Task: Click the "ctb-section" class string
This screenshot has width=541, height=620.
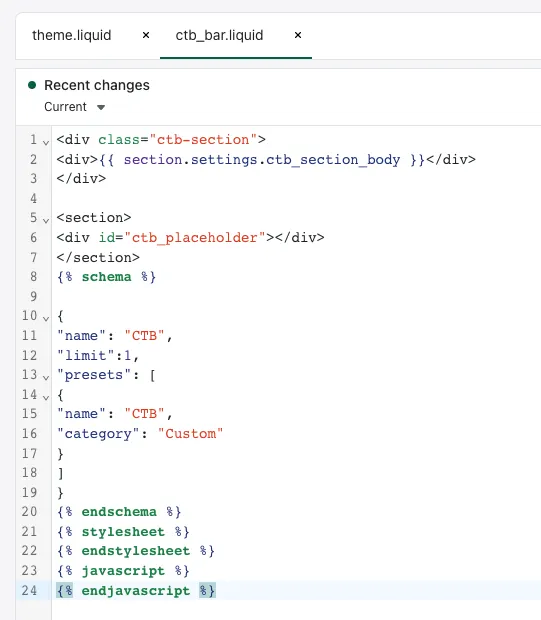Action: pyautogui.click(x=203, y=140)
